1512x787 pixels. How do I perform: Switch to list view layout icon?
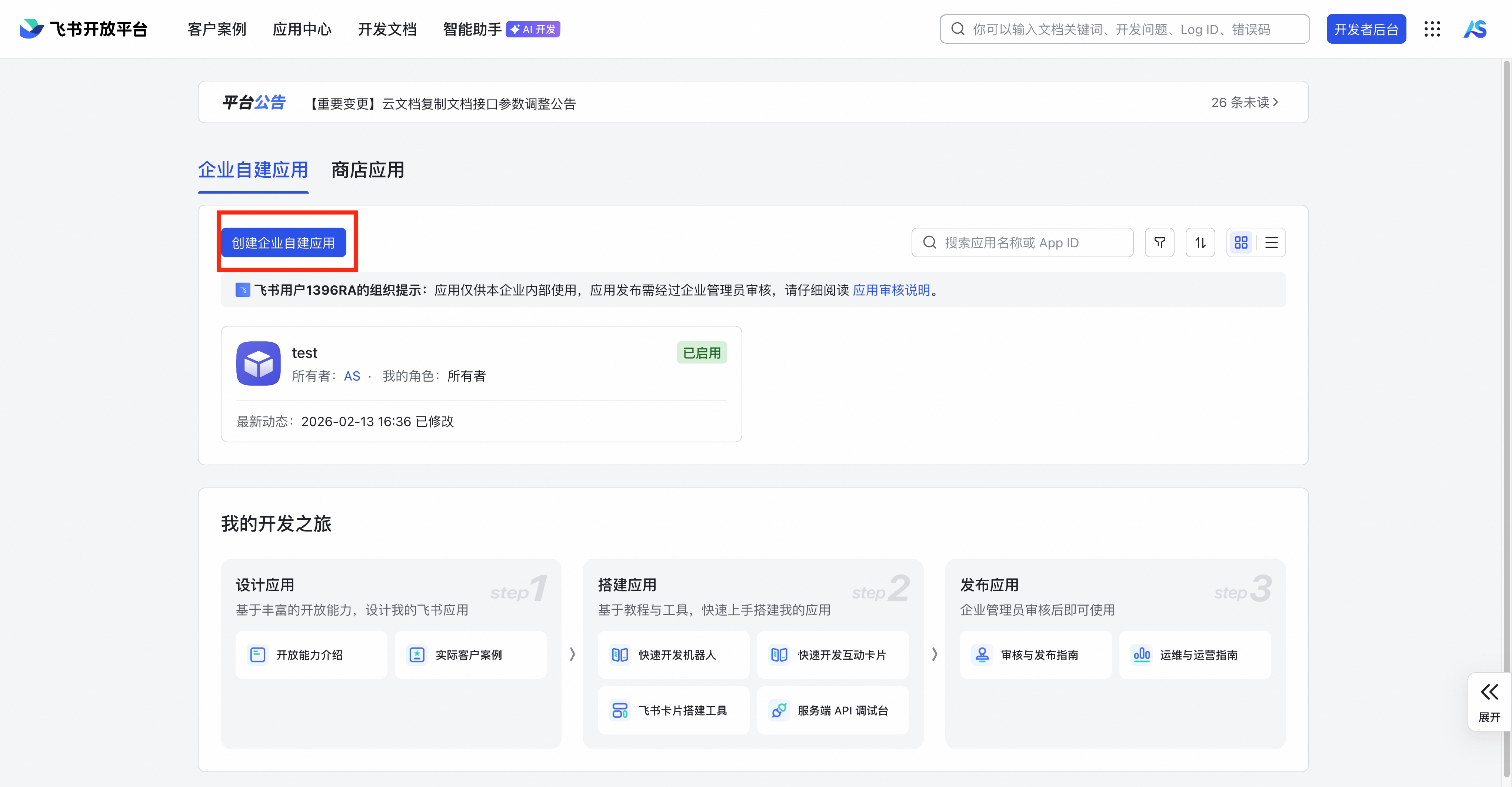click(1271, 242)
